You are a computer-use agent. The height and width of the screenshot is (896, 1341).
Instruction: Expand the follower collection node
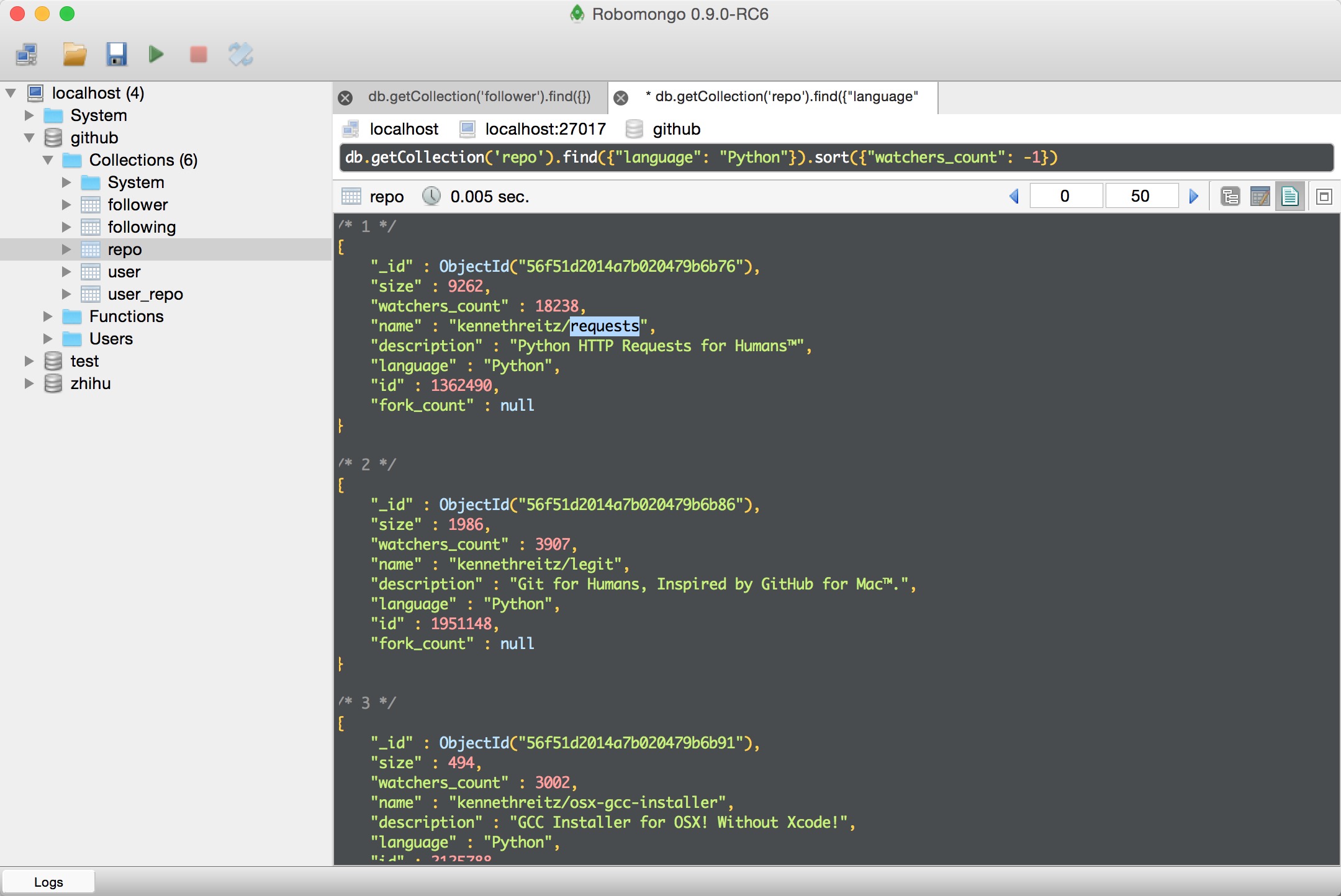click(x=66, y=205)
